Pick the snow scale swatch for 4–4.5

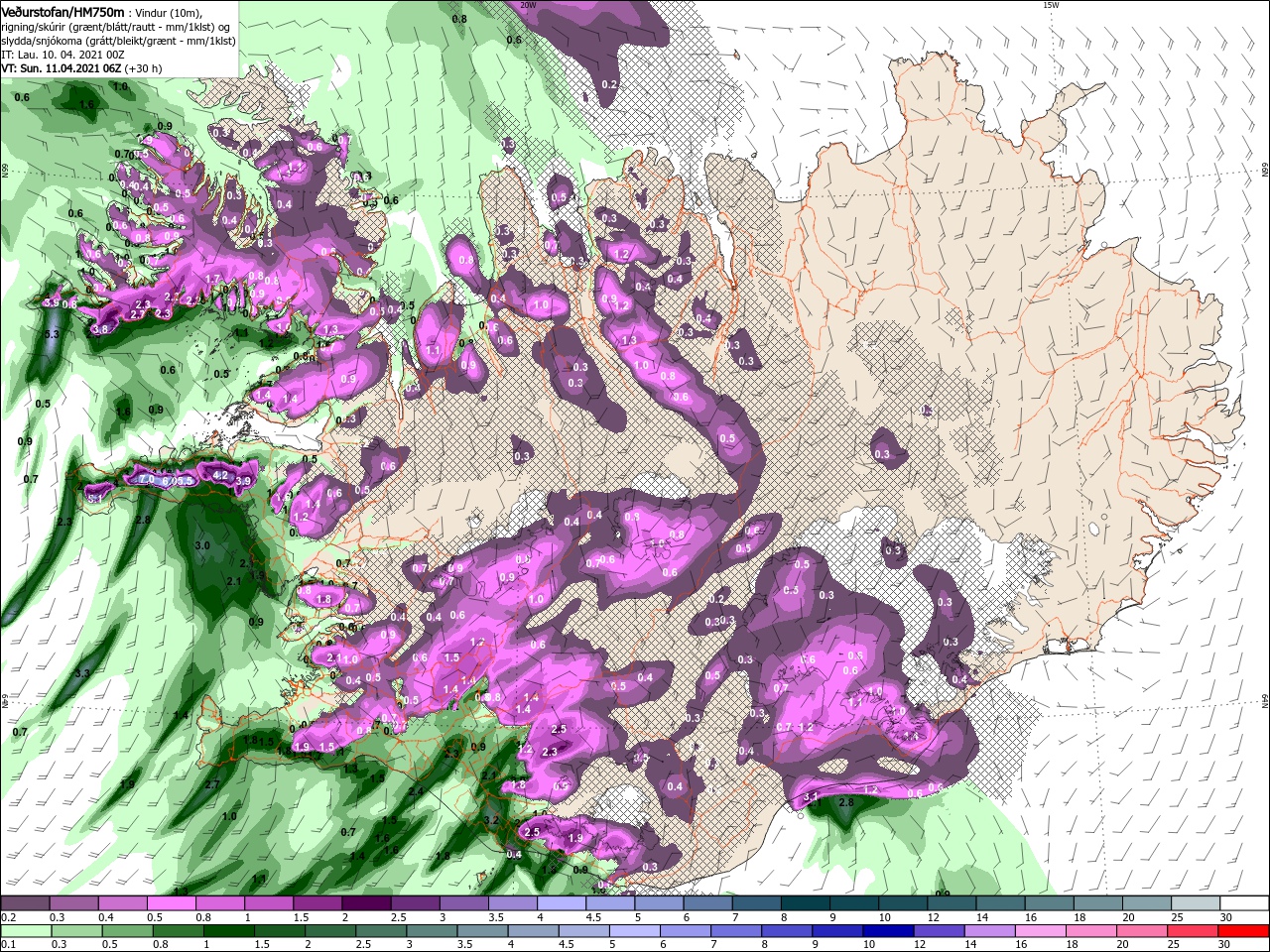tap(561, 904)
